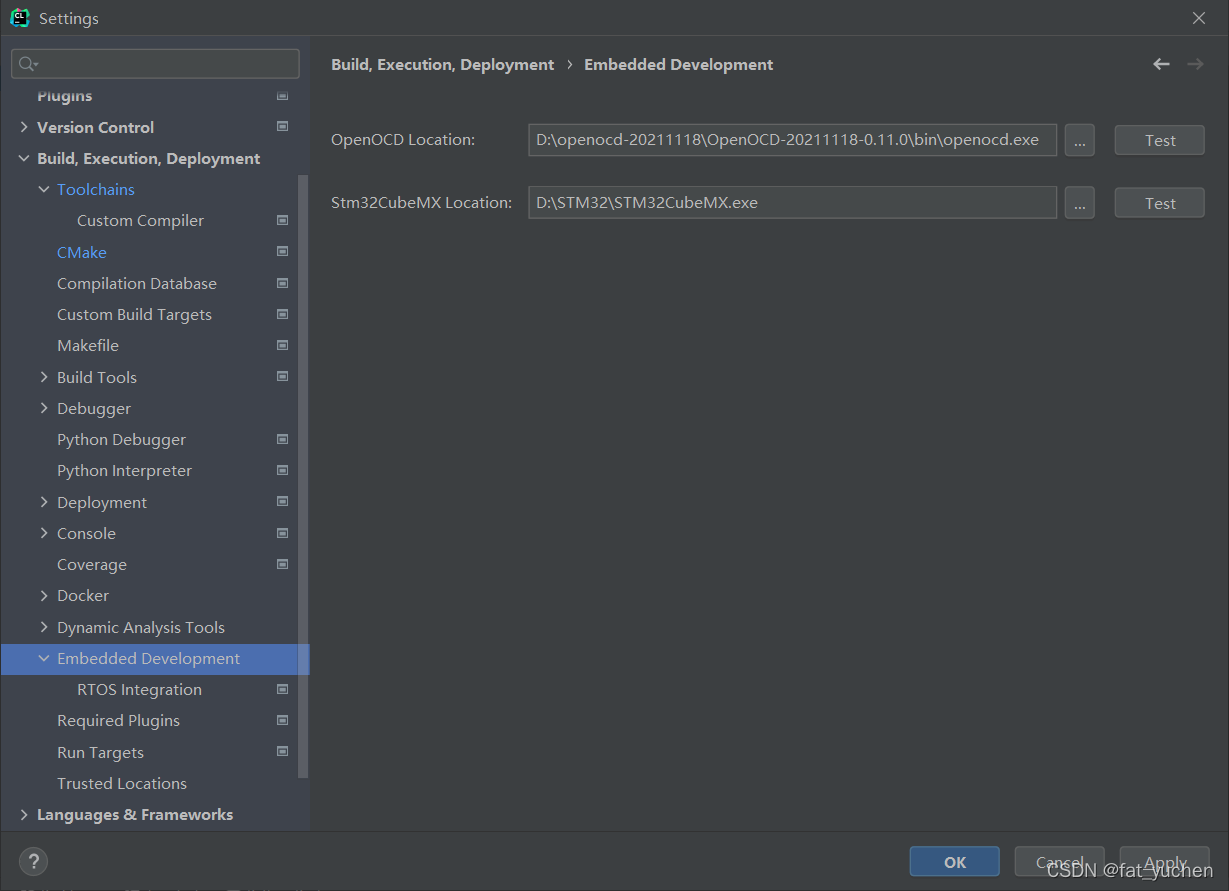Click the project-scope icon beside Python Interpreter
The image size is (1229, 891).
282,470
